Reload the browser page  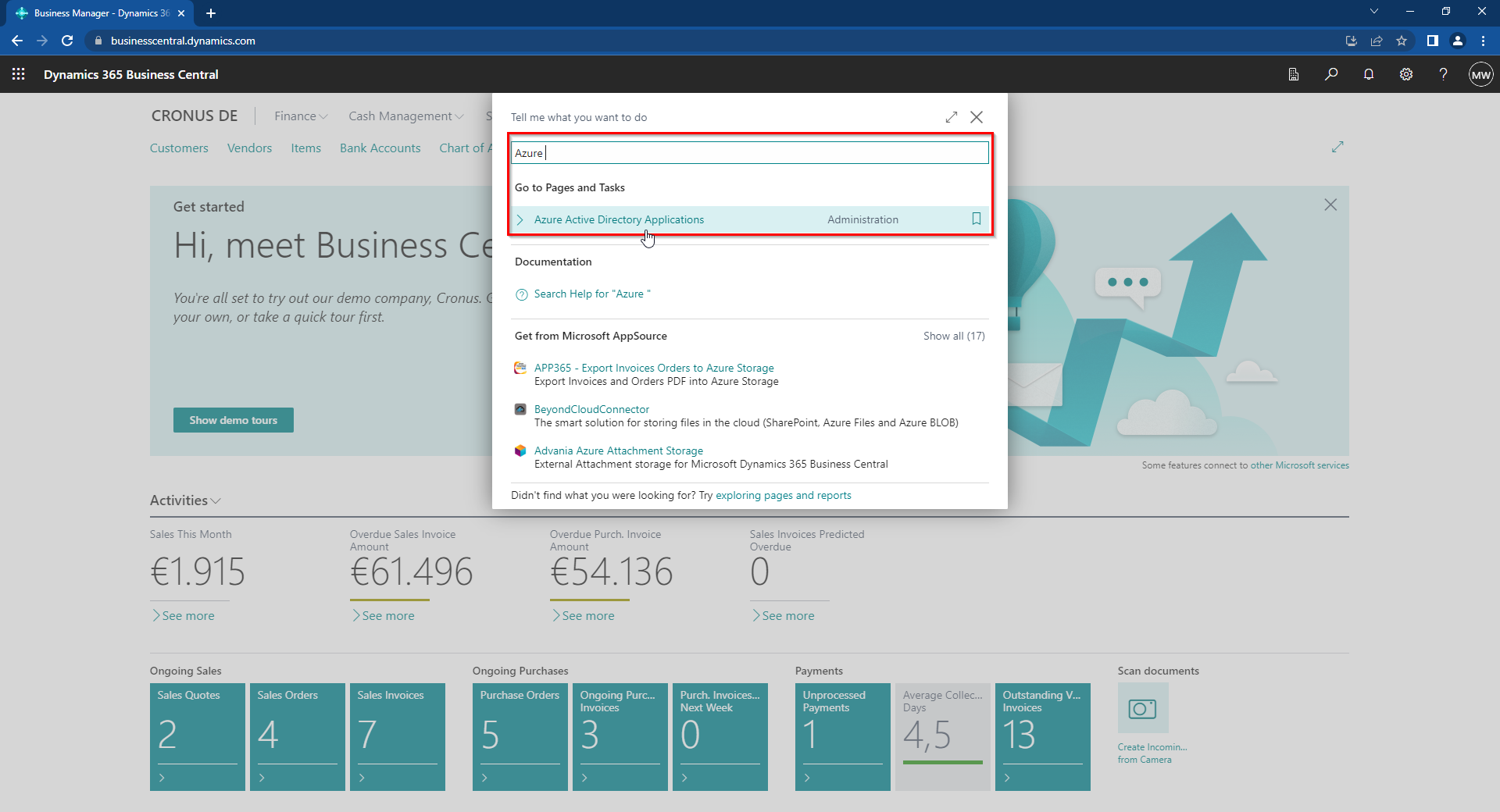pyautogui.click(x=68, y=41)
